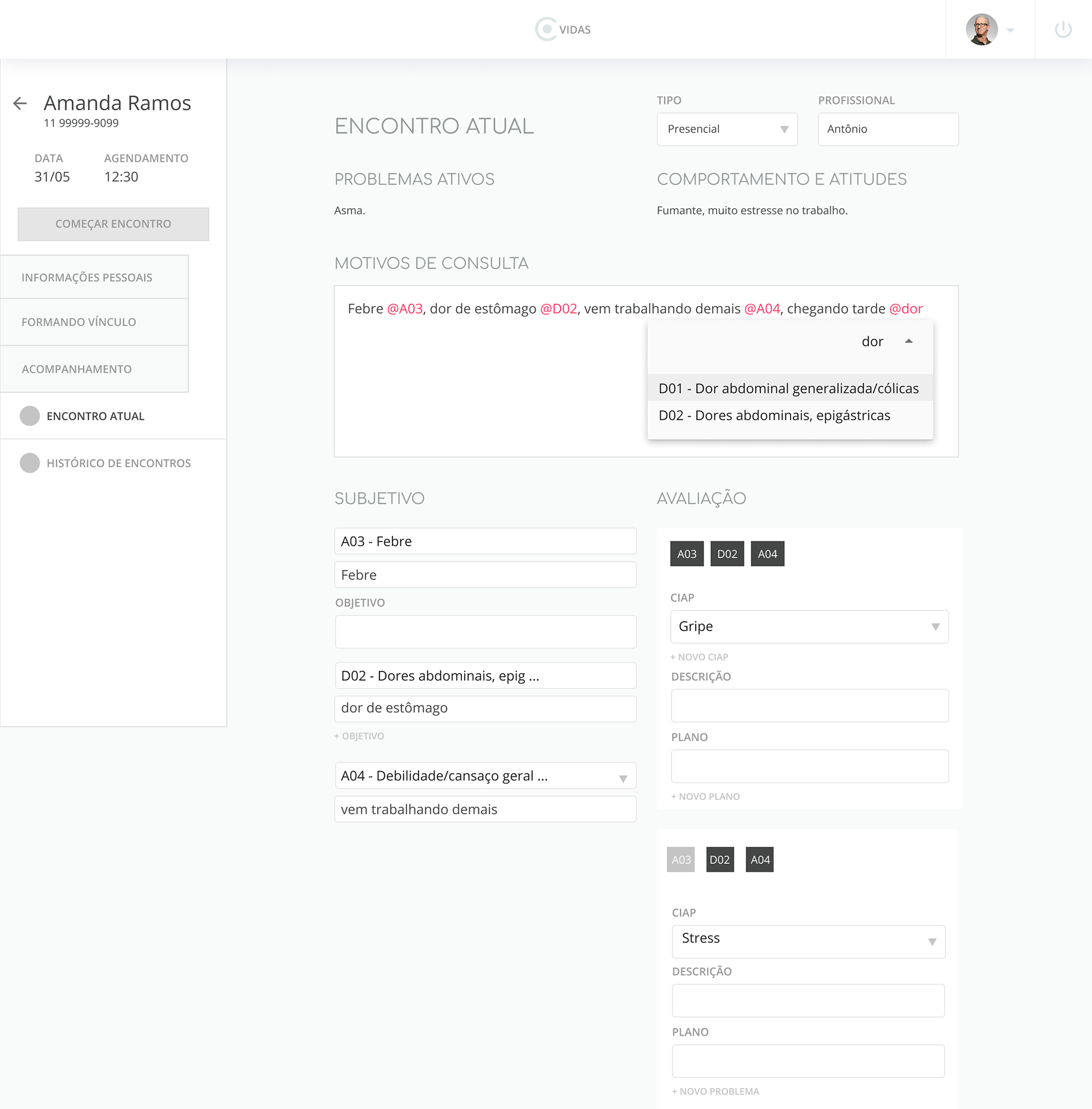Screen dimensions: 1092x1109
Task: Click the back arrow beside Amanda Ramos
Action: [x=20, y=103]
